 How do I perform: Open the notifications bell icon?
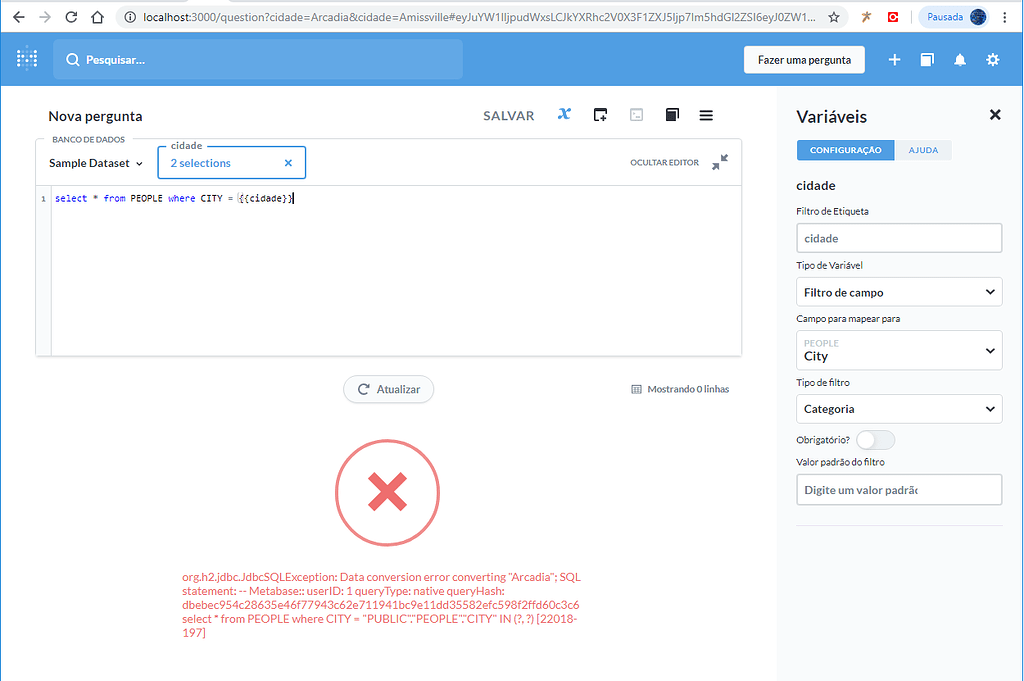[x=959, y=59]
